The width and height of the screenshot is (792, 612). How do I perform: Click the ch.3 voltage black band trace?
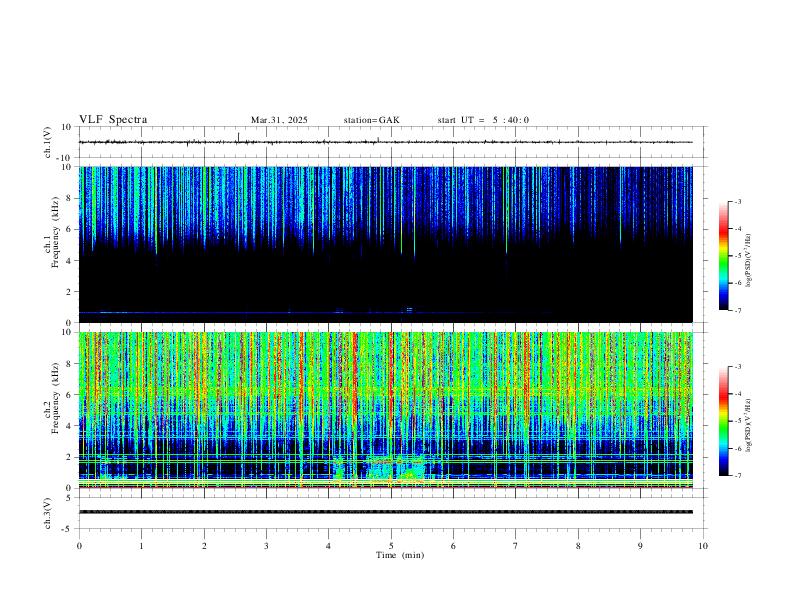386,512
